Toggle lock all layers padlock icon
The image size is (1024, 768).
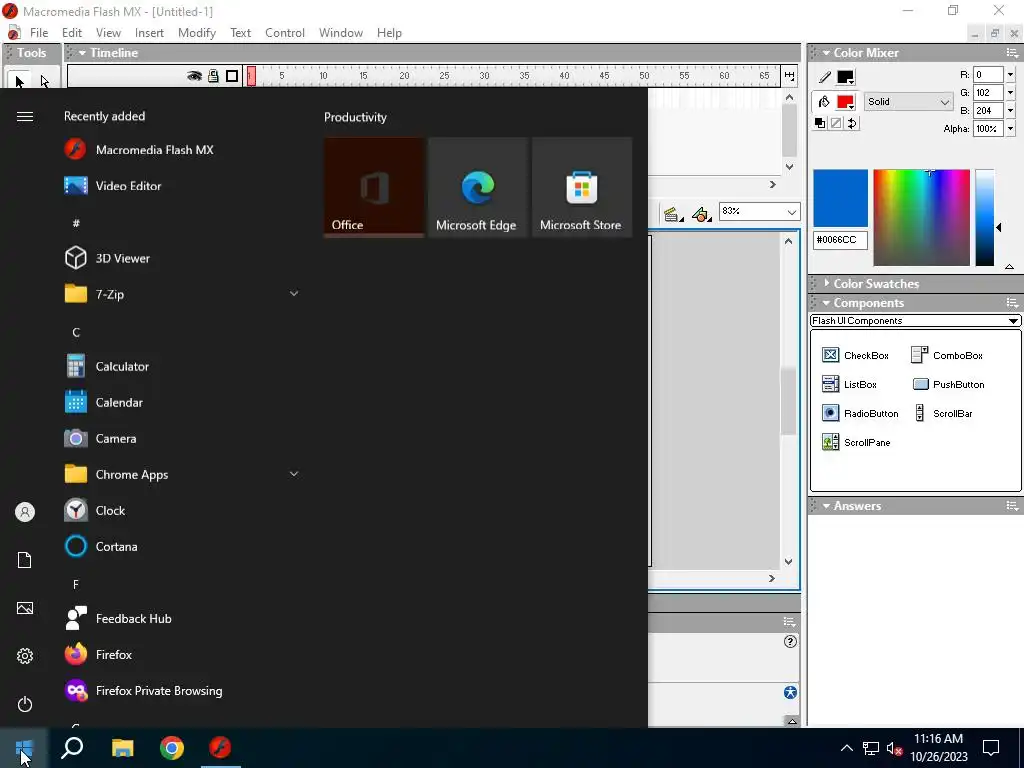click(213, 76)
